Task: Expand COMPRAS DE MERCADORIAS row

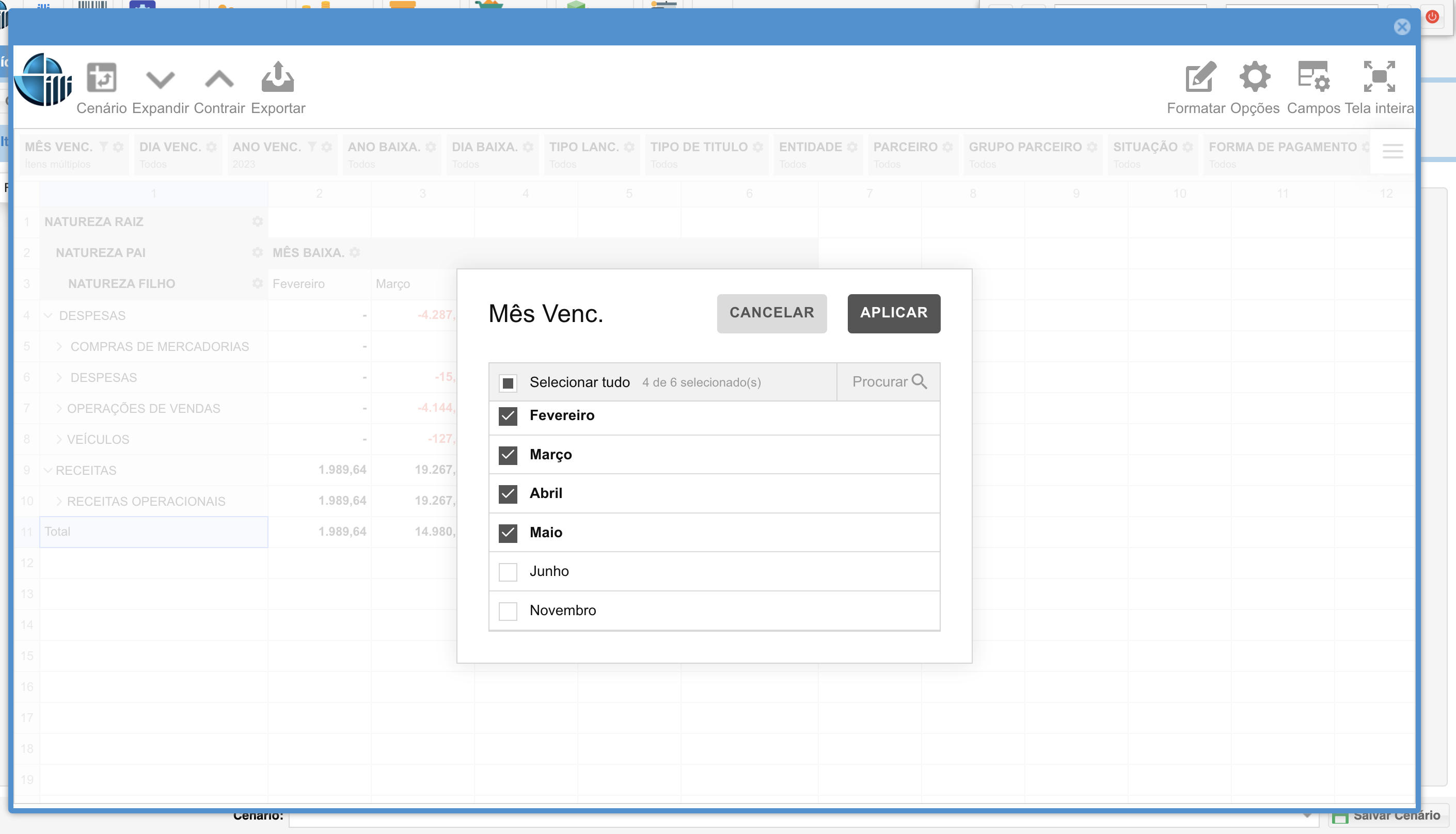Action: 59,346
